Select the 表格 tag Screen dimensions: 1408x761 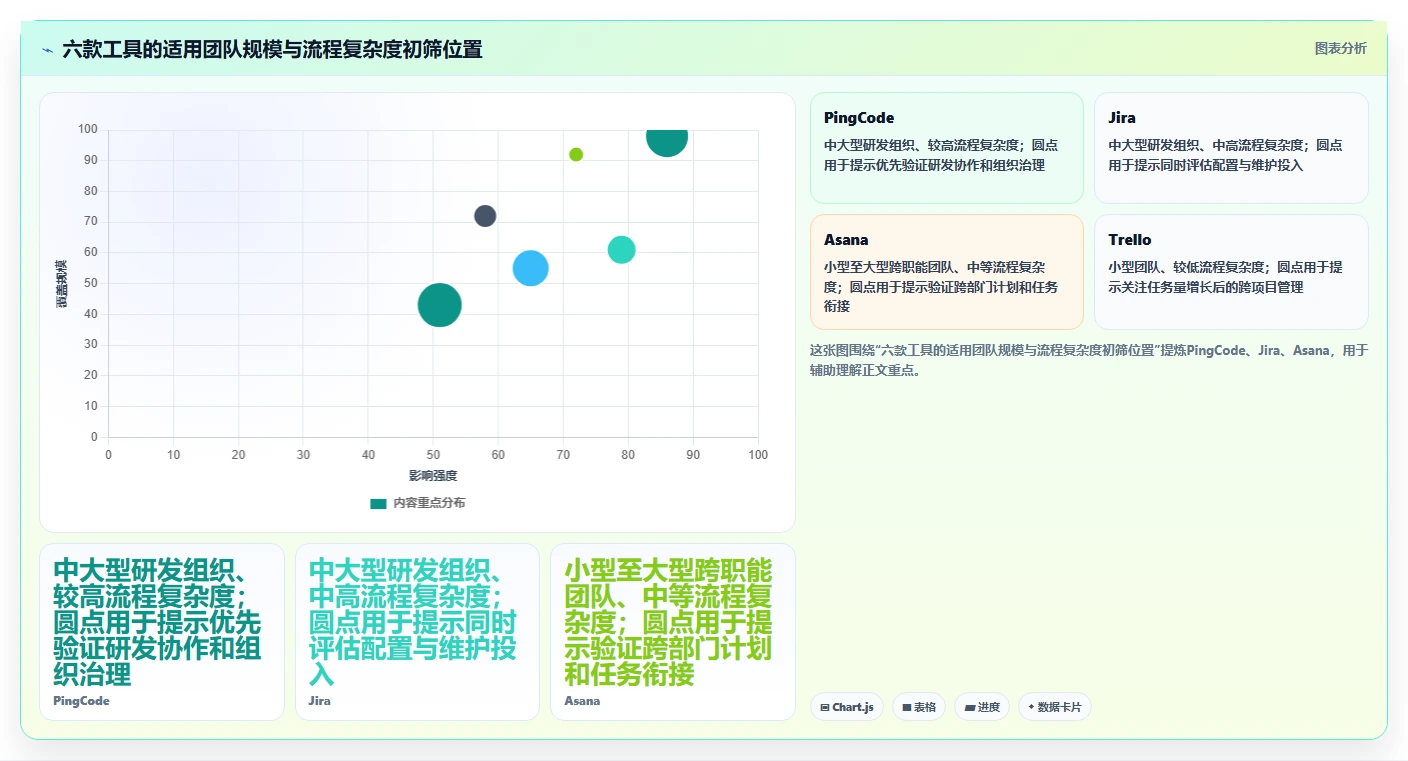point(918,707)
